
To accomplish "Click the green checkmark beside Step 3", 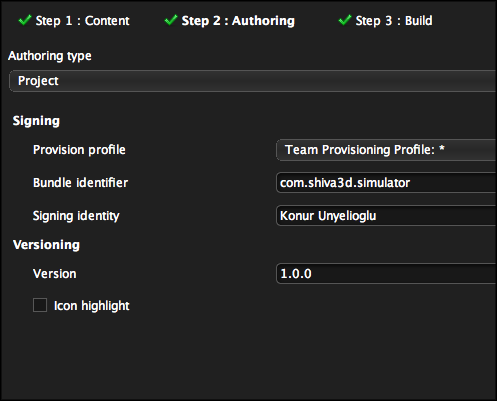I will (345, 20).
